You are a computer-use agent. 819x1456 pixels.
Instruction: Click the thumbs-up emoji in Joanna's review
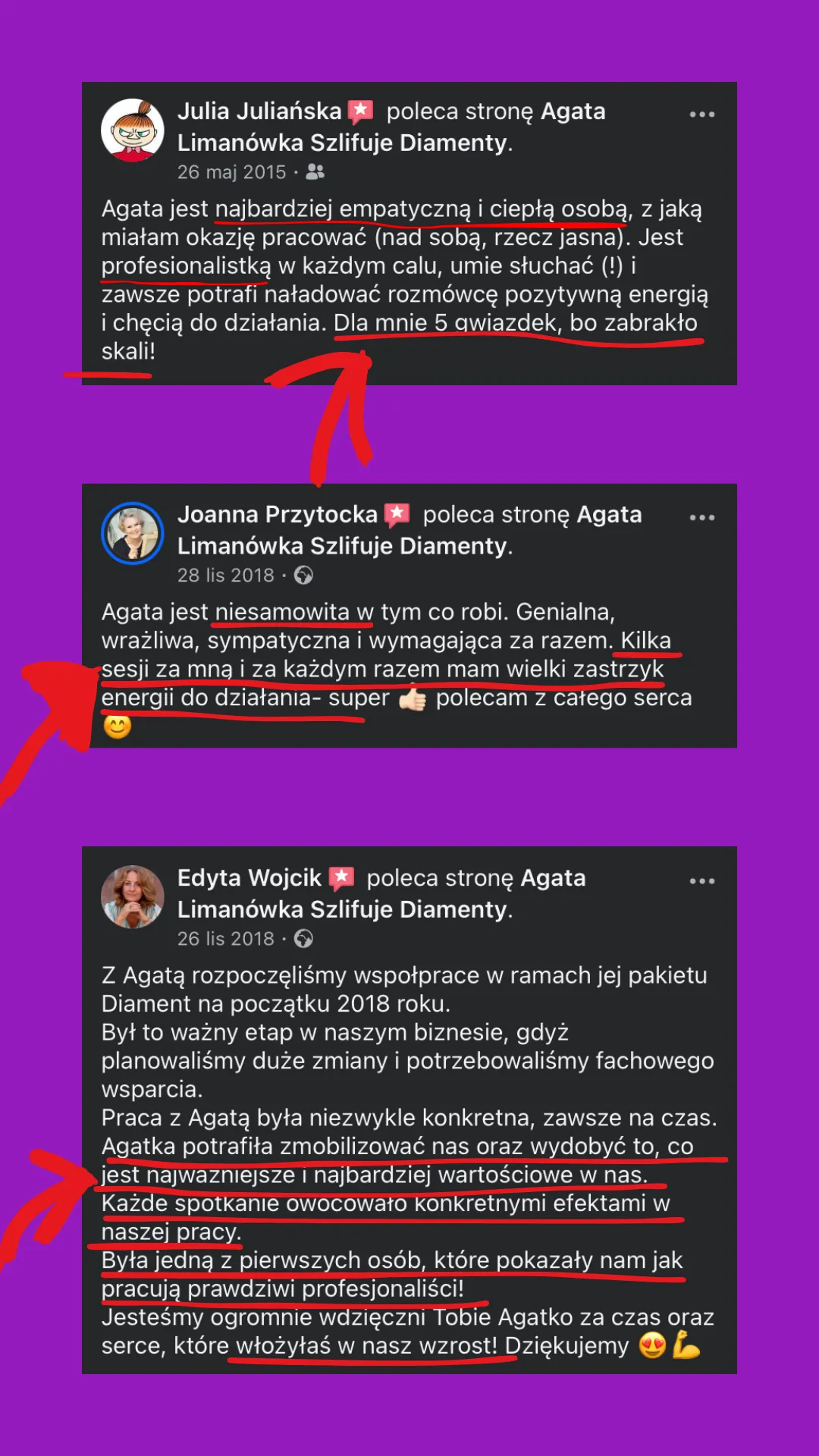coord(413,698)
